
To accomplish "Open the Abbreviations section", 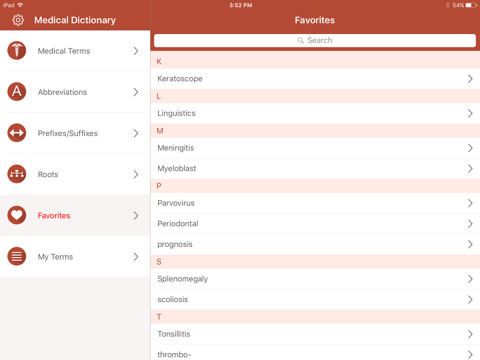I will pos(75,92).
